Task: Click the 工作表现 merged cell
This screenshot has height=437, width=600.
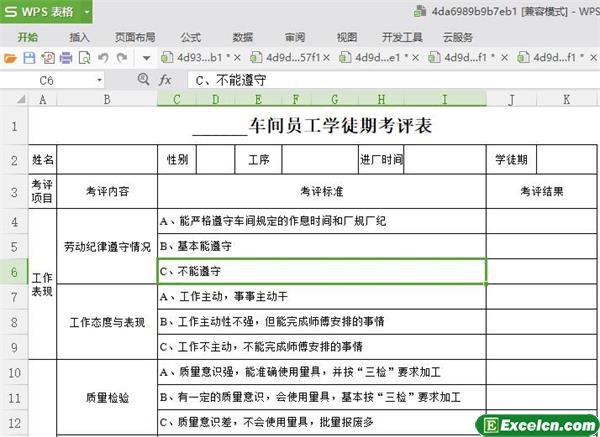Action: point(42,284)
